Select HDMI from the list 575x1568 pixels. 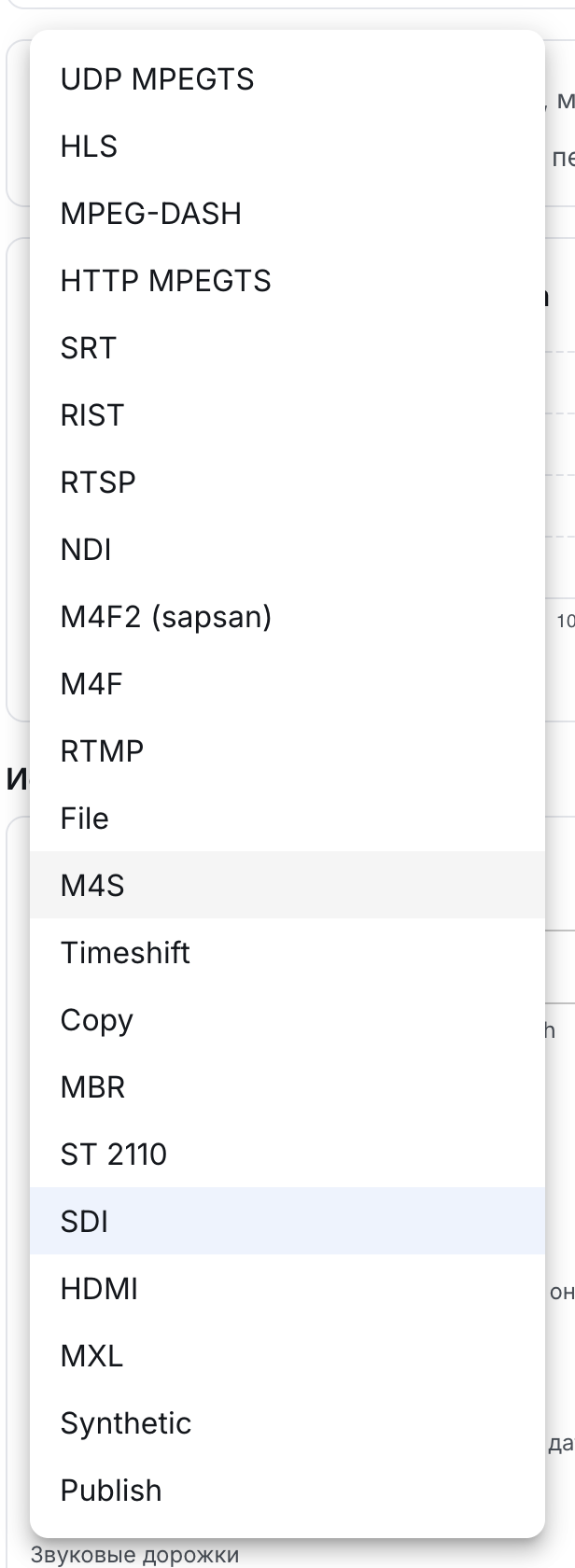[287, 1289]
